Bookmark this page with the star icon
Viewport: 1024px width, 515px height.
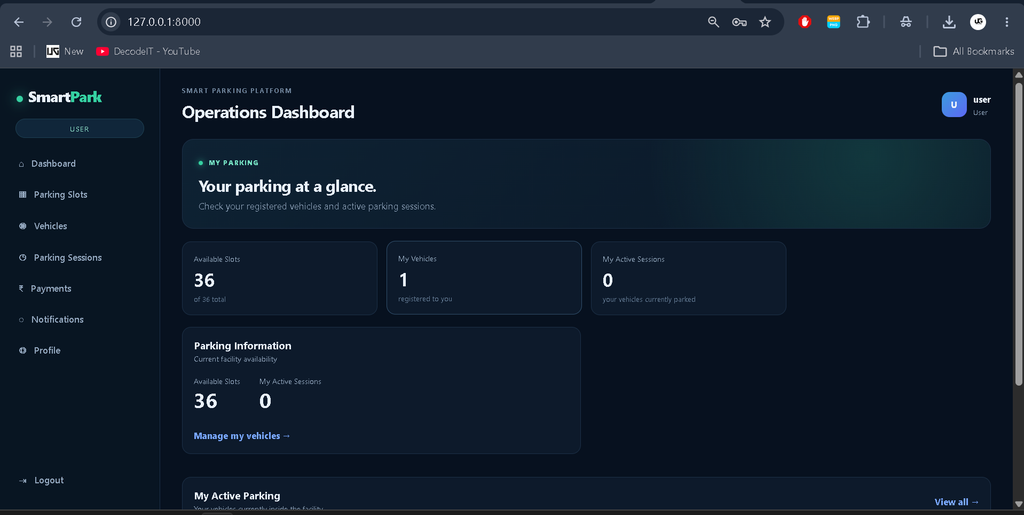point(765,22)
